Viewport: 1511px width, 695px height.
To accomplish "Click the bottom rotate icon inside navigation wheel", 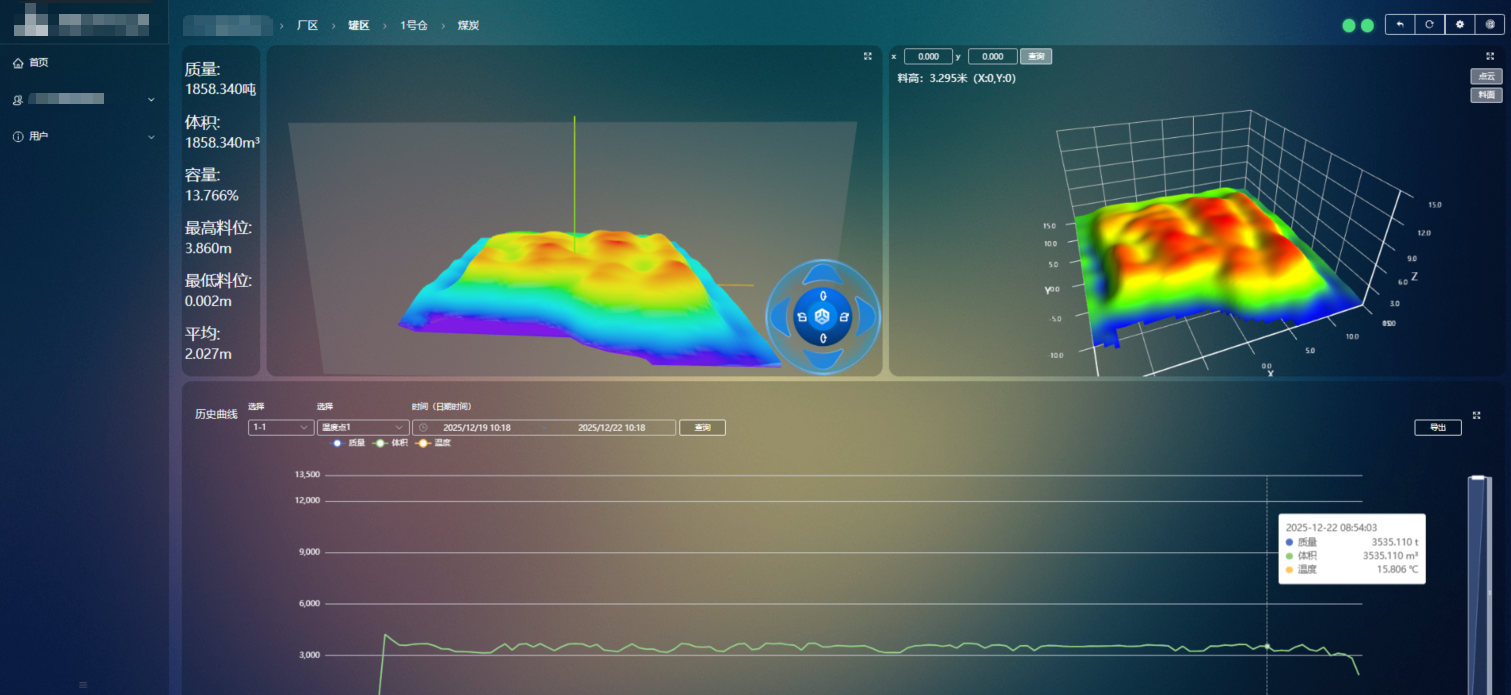I will tap(823, 338).
